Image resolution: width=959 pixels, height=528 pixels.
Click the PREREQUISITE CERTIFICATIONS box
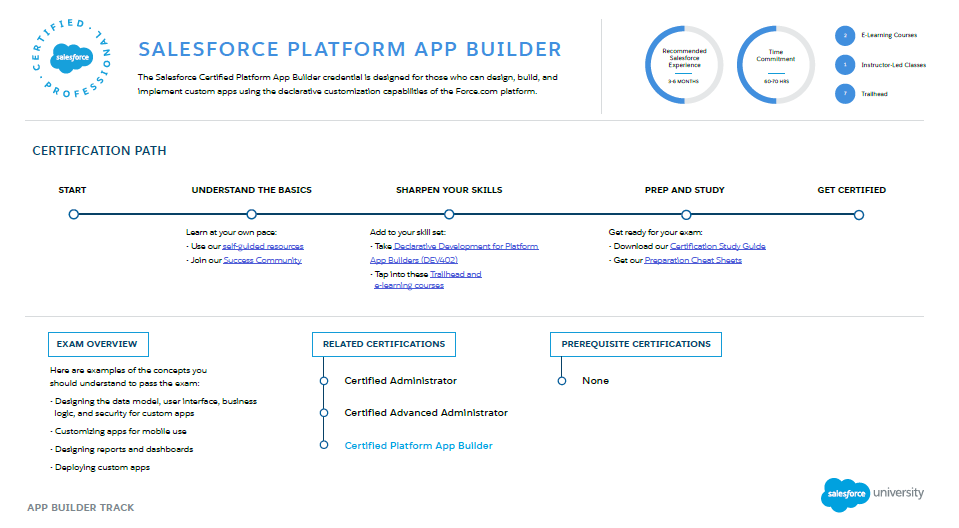pyautogui.click(x=635, y=344)
